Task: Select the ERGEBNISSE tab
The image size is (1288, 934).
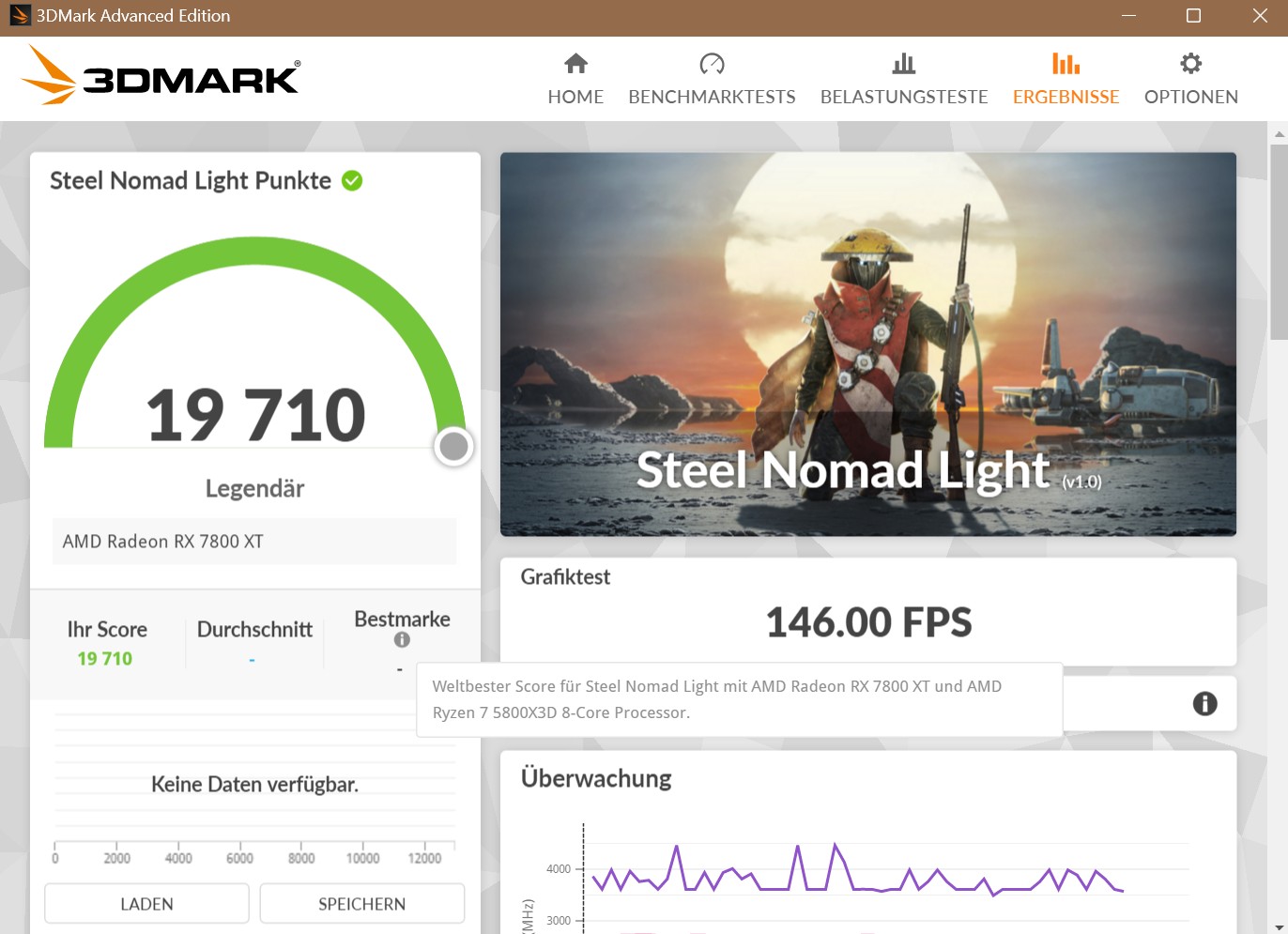Action: click(x=1066, y=80)
